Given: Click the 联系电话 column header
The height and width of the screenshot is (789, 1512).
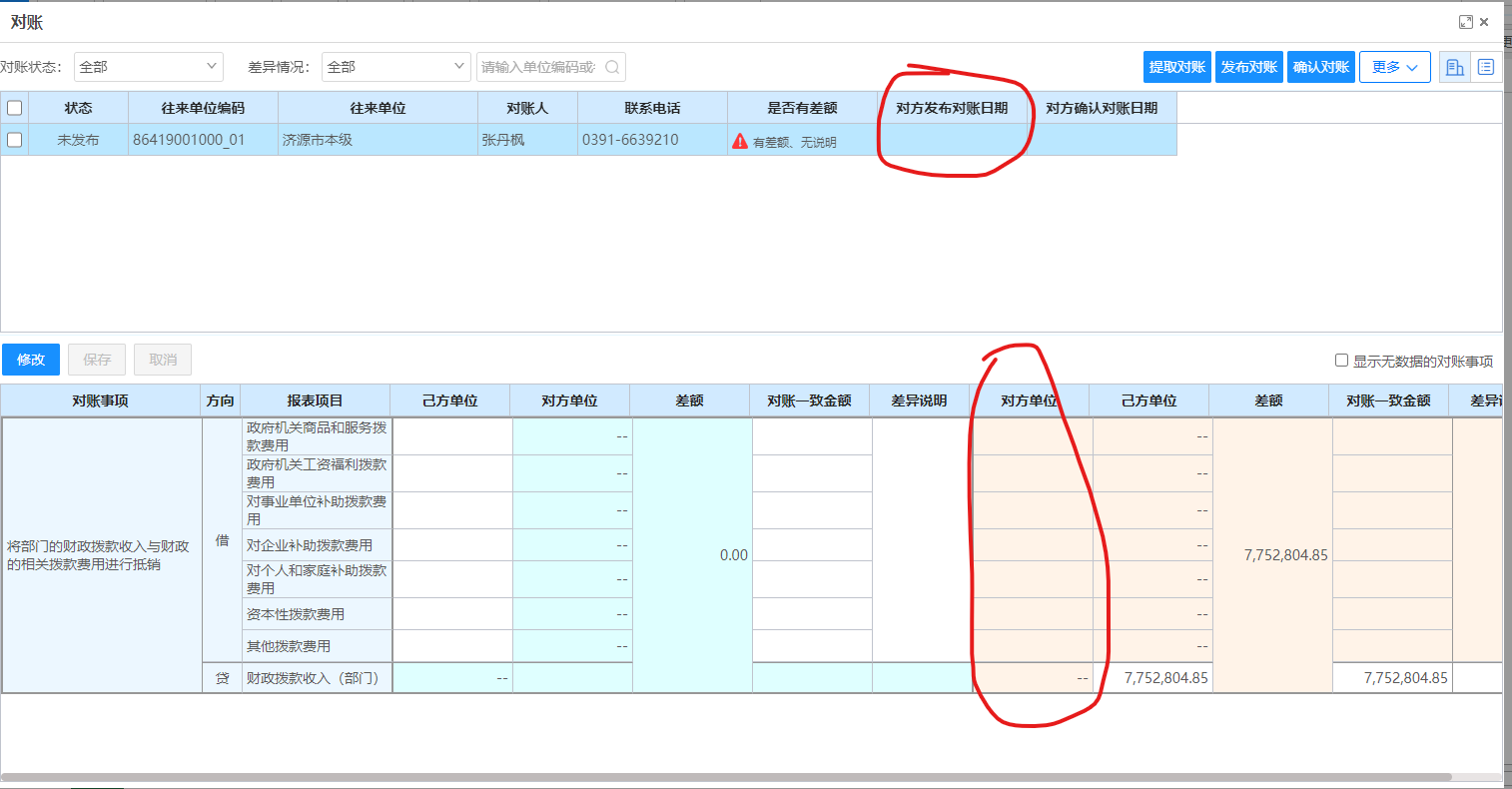Looking at the screenshot, I should 653,108.
